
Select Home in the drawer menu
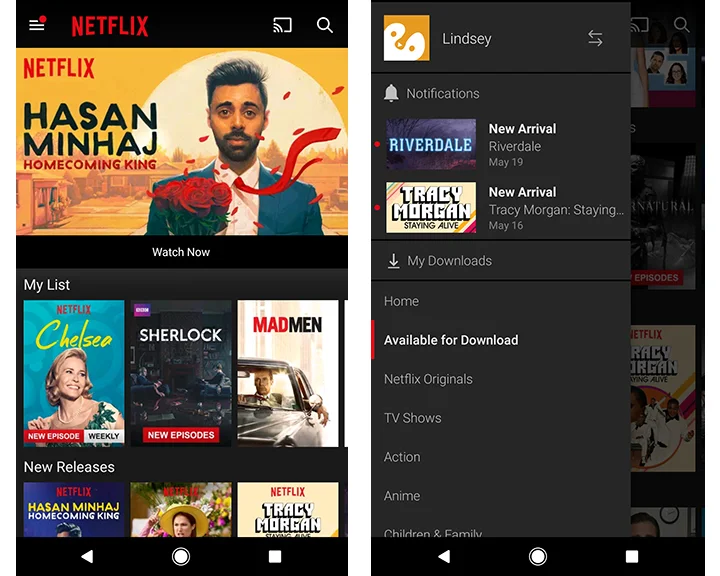[501, 301]
